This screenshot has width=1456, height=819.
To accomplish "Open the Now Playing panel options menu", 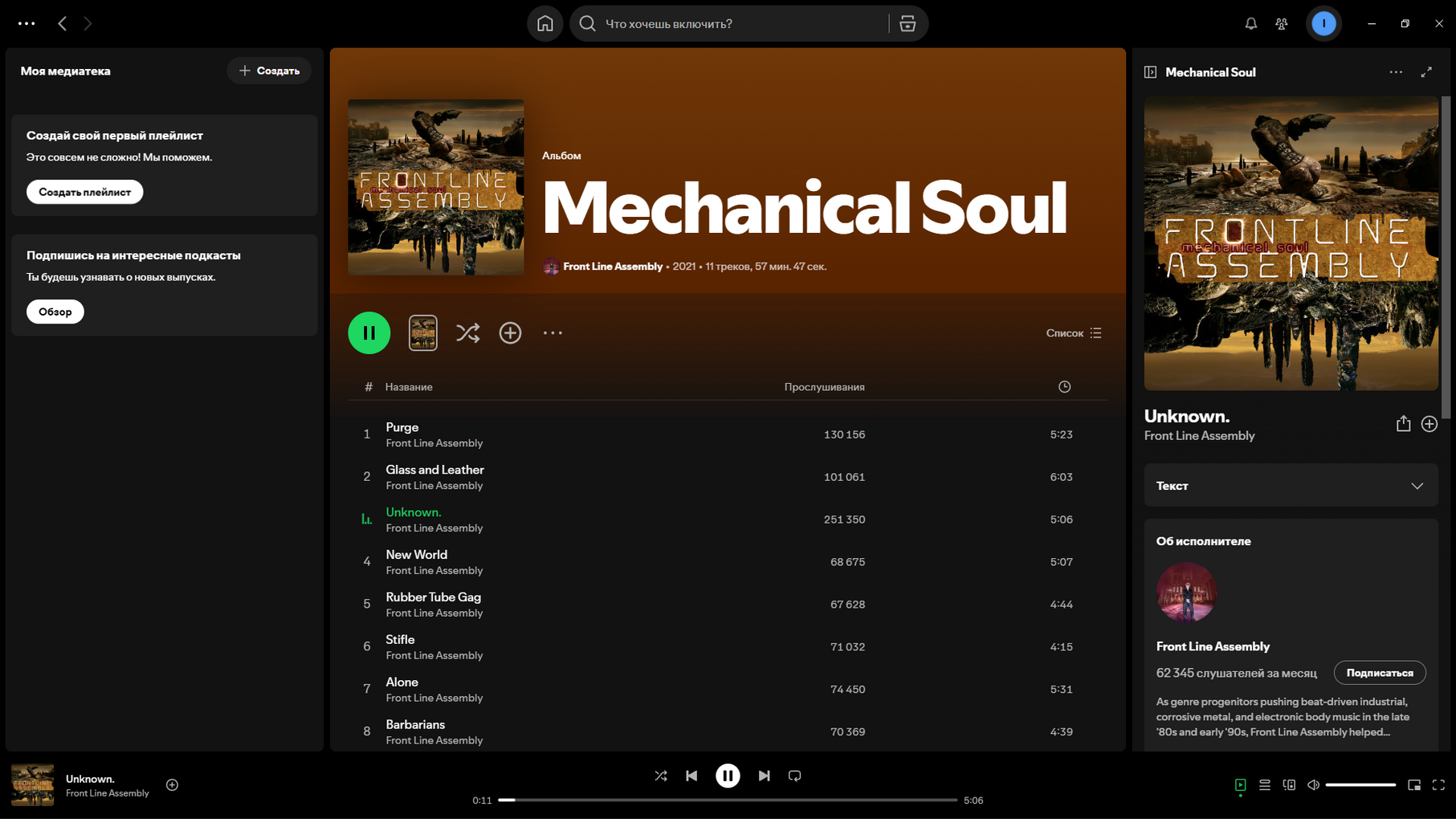I will coord(1396,72).
